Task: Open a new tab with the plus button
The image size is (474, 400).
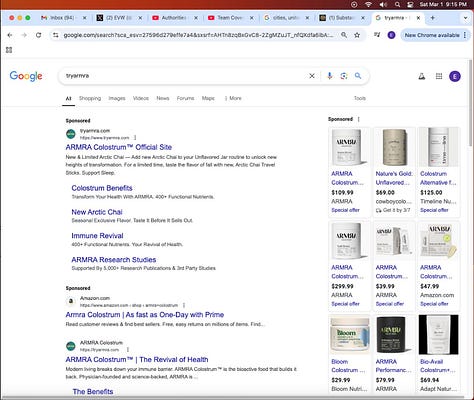Action: click(x=433, y=18)
